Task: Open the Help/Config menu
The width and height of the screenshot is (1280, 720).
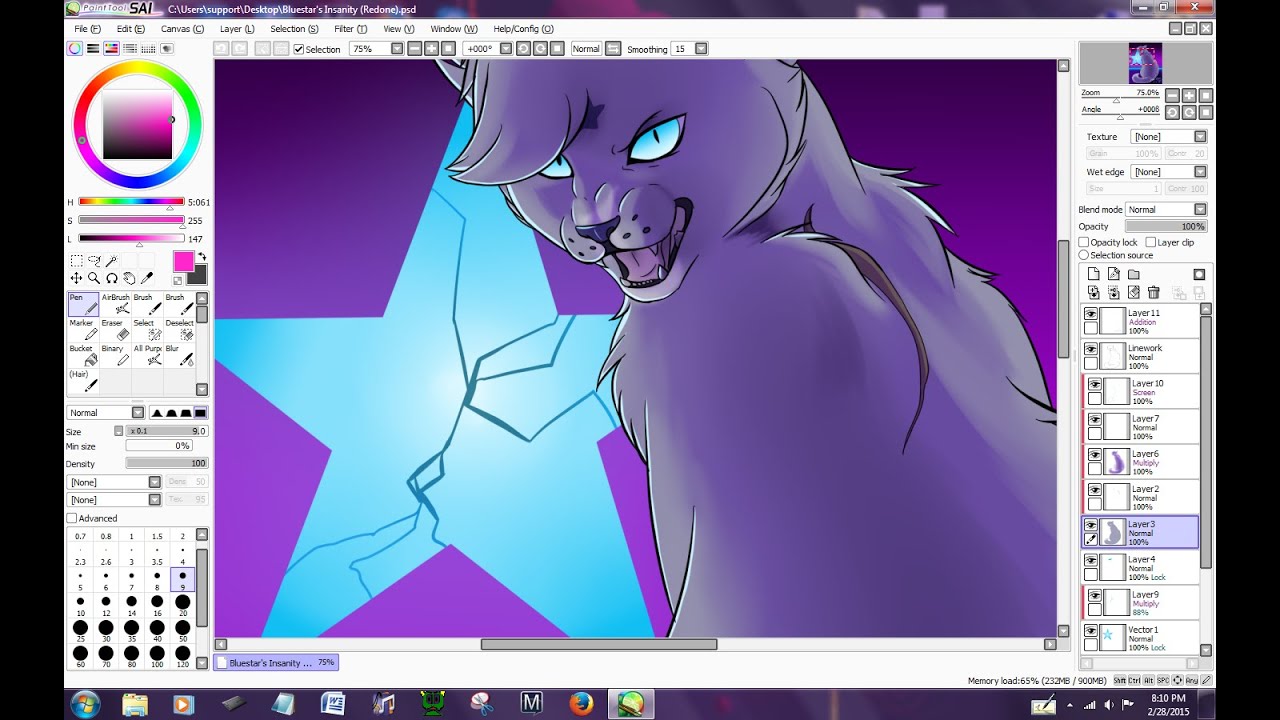Action: pos(523,29)
